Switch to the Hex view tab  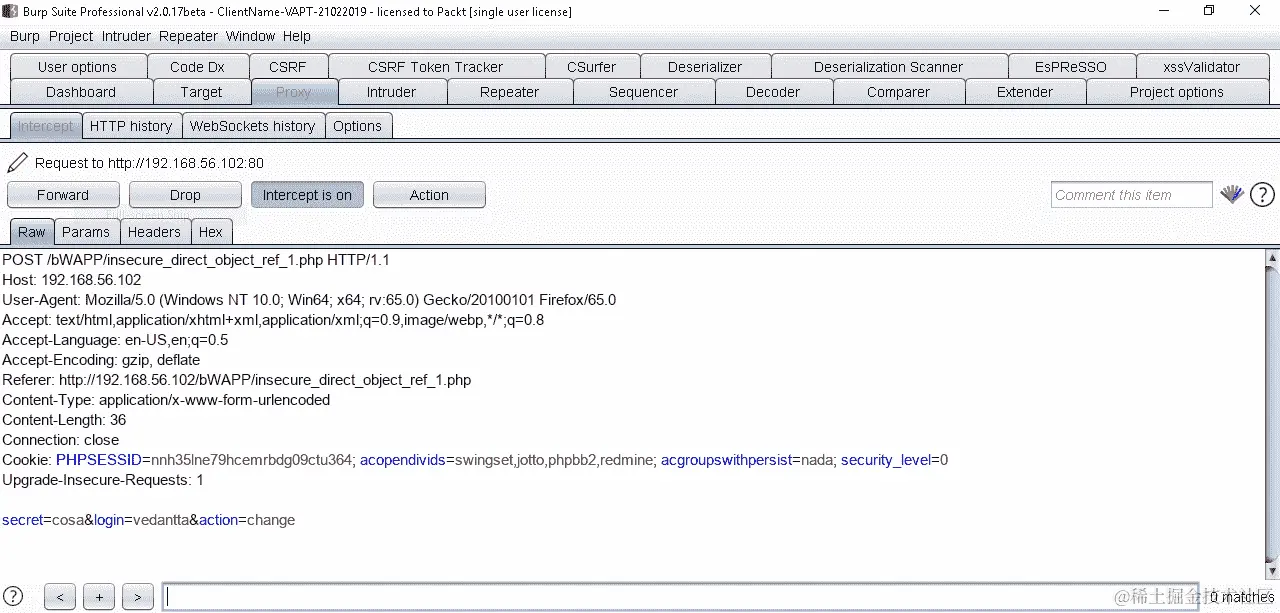coord(211,232)
